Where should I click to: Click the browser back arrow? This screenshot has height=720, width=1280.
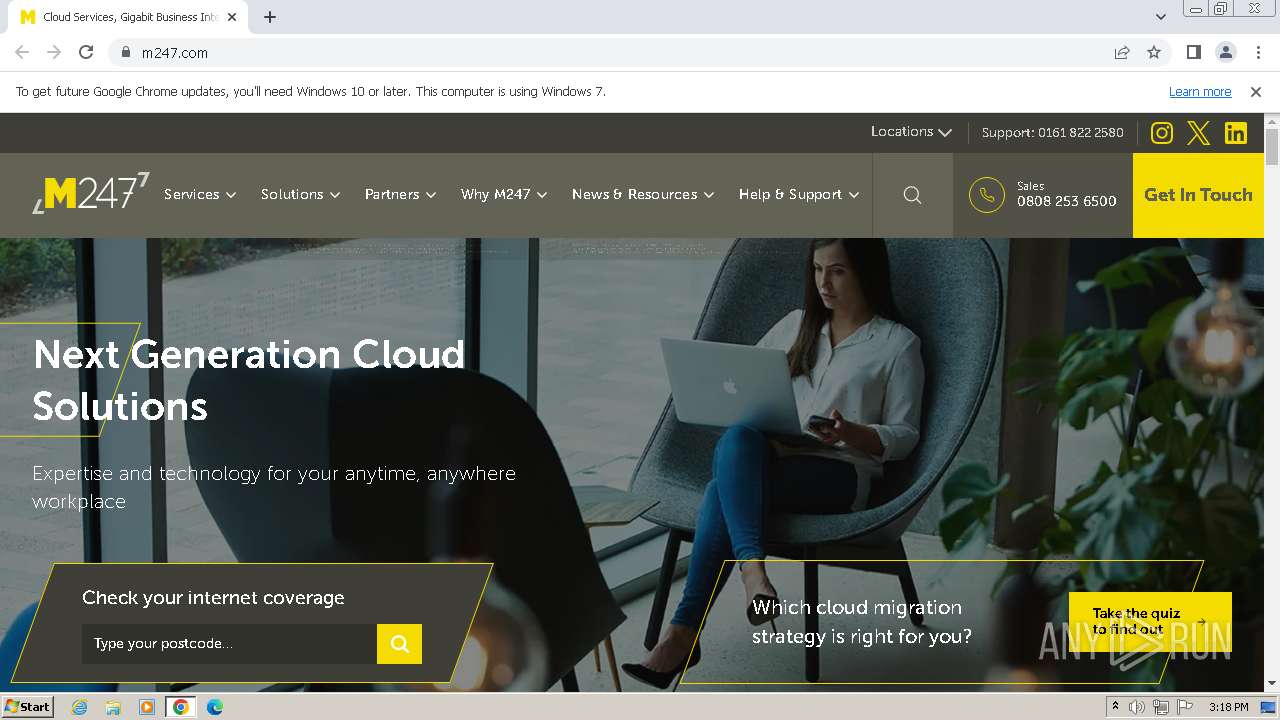tap(22, 52)
